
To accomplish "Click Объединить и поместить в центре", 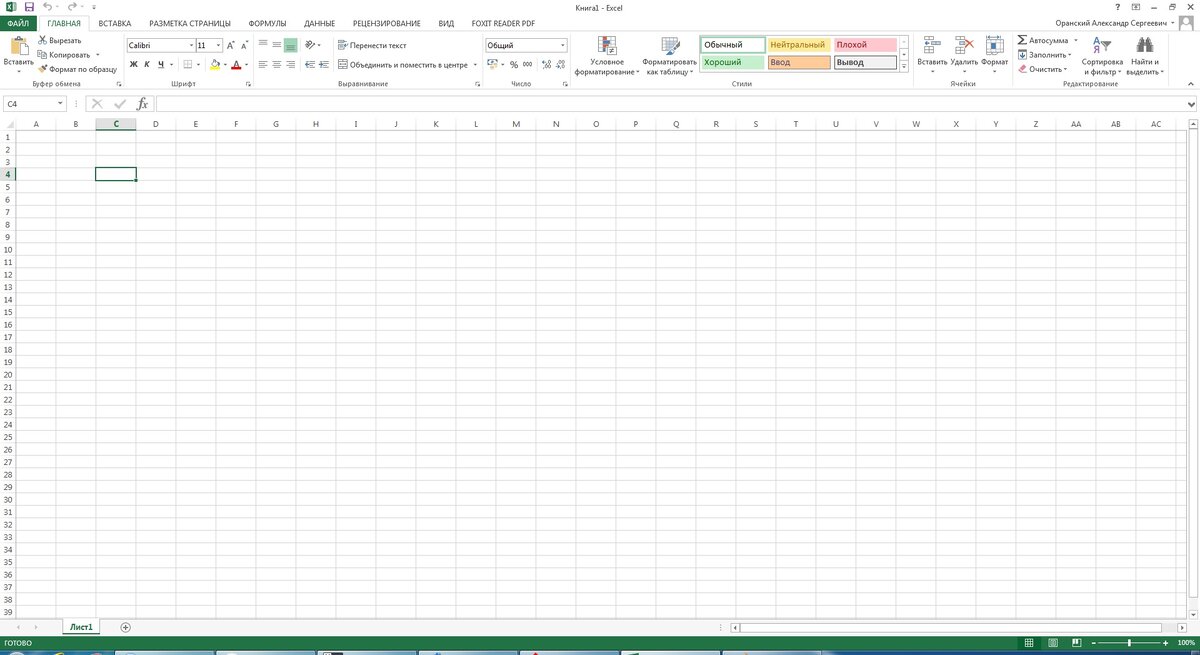I will click(402, 65).
